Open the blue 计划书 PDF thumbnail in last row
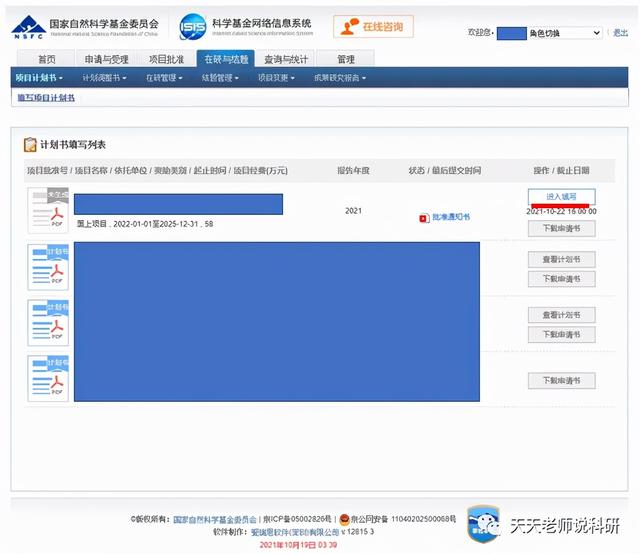This screenshot has height=554, width=640. pyautogui.click(x=48, y=378)
